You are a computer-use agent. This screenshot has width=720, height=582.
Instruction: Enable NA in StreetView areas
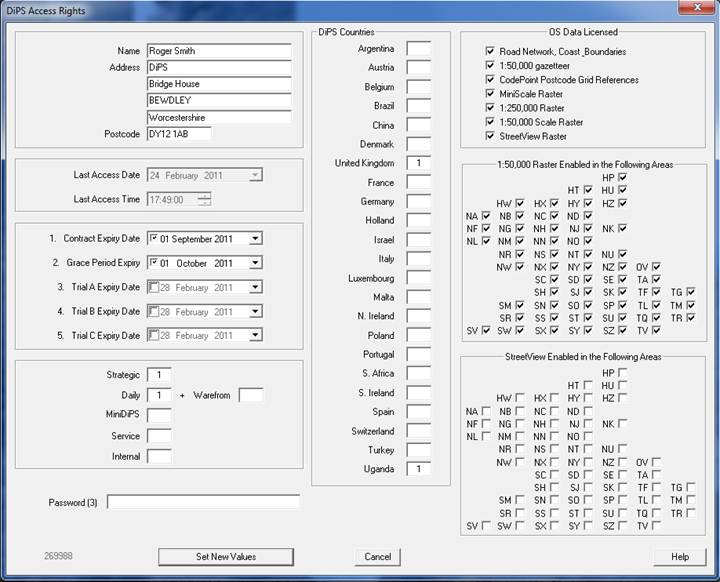tap(486, 411)
